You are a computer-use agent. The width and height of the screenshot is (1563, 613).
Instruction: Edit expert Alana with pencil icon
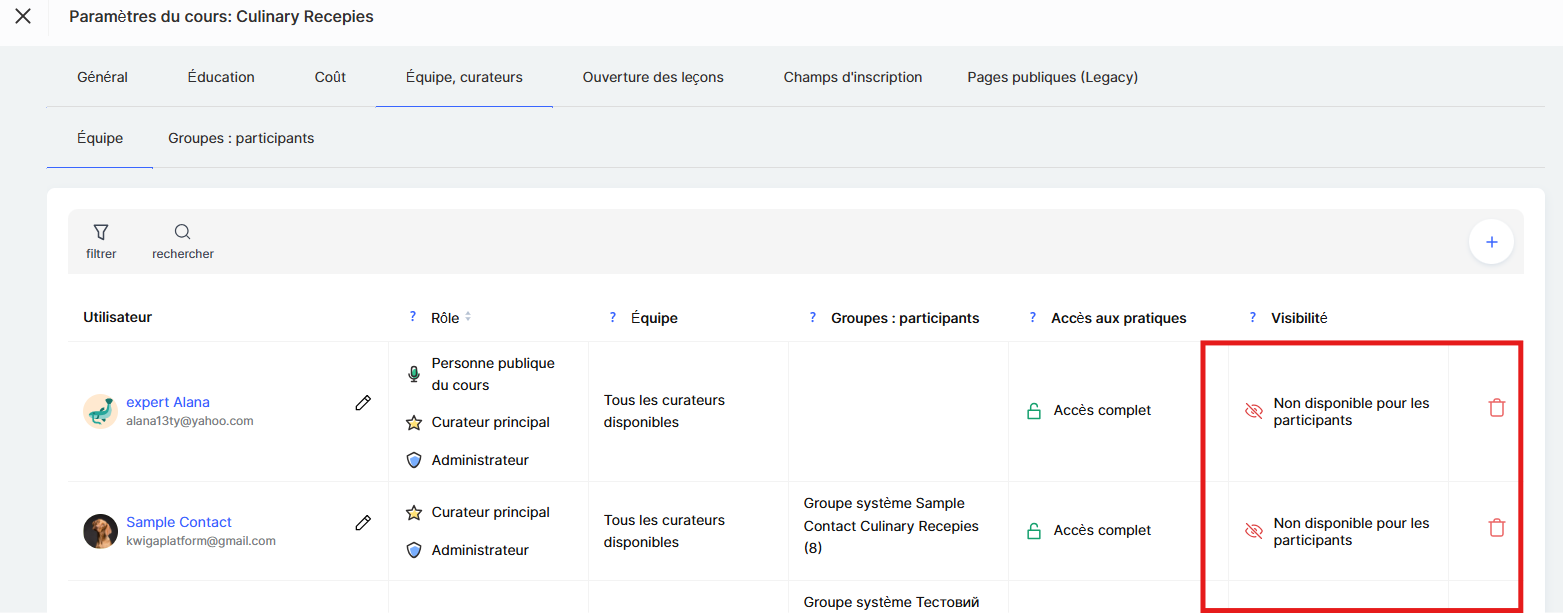click(363, 402)
